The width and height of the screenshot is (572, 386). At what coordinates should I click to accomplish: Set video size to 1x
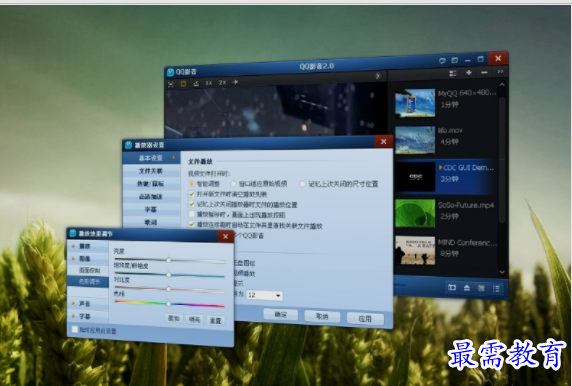pos(209,83)
